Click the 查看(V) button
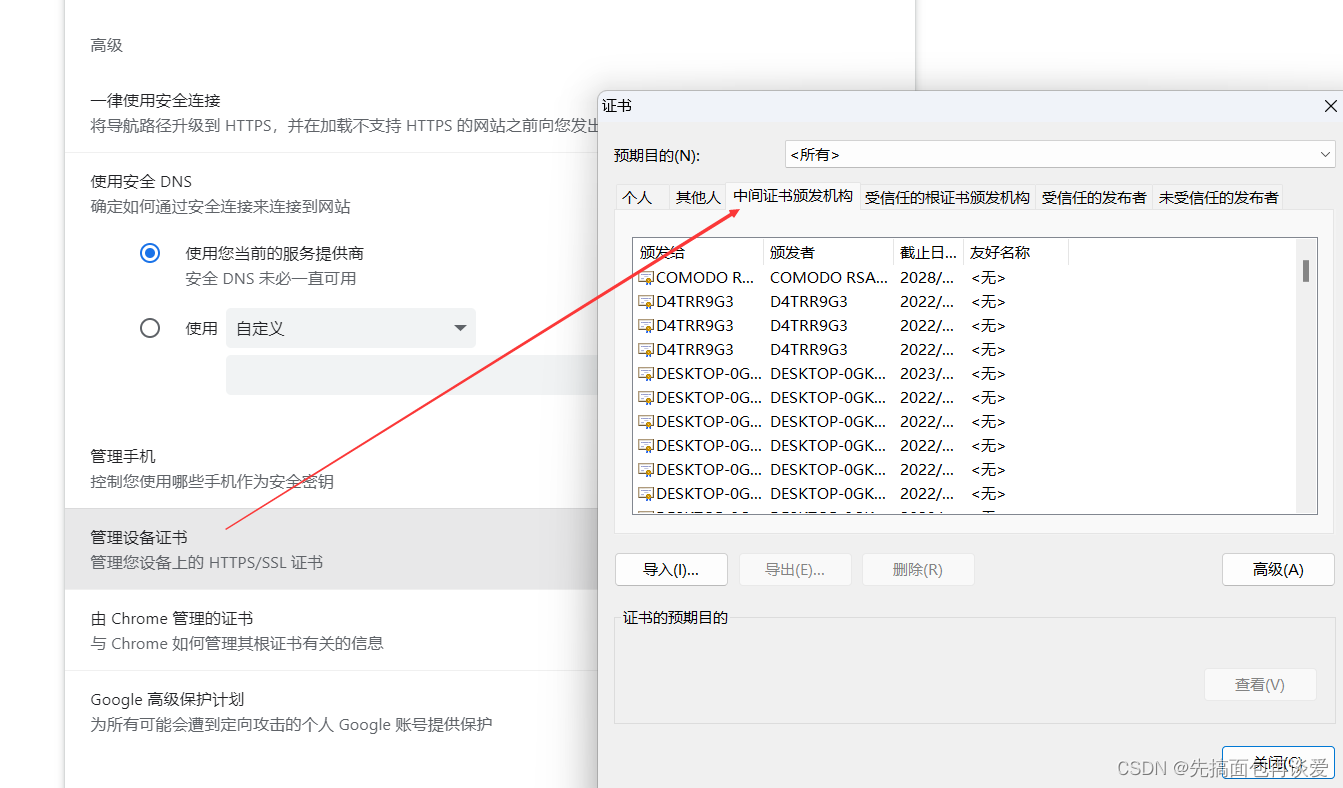Viewport: 1343px width, 788px height. point(1260,685)
